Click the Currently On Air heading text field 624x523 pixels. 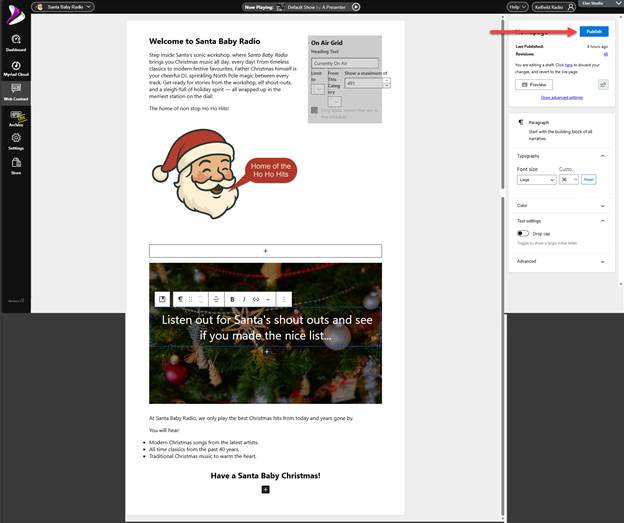coord(345,63)
